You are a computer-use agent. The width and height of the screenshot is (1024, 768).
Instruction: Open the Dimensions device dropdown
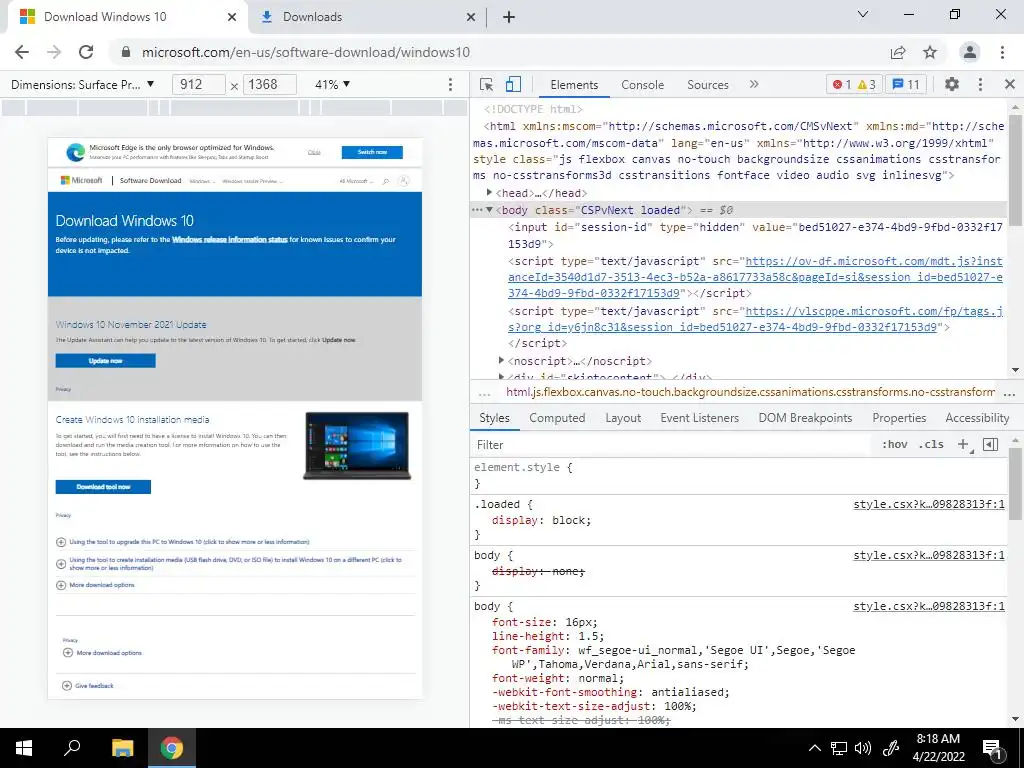83,84
